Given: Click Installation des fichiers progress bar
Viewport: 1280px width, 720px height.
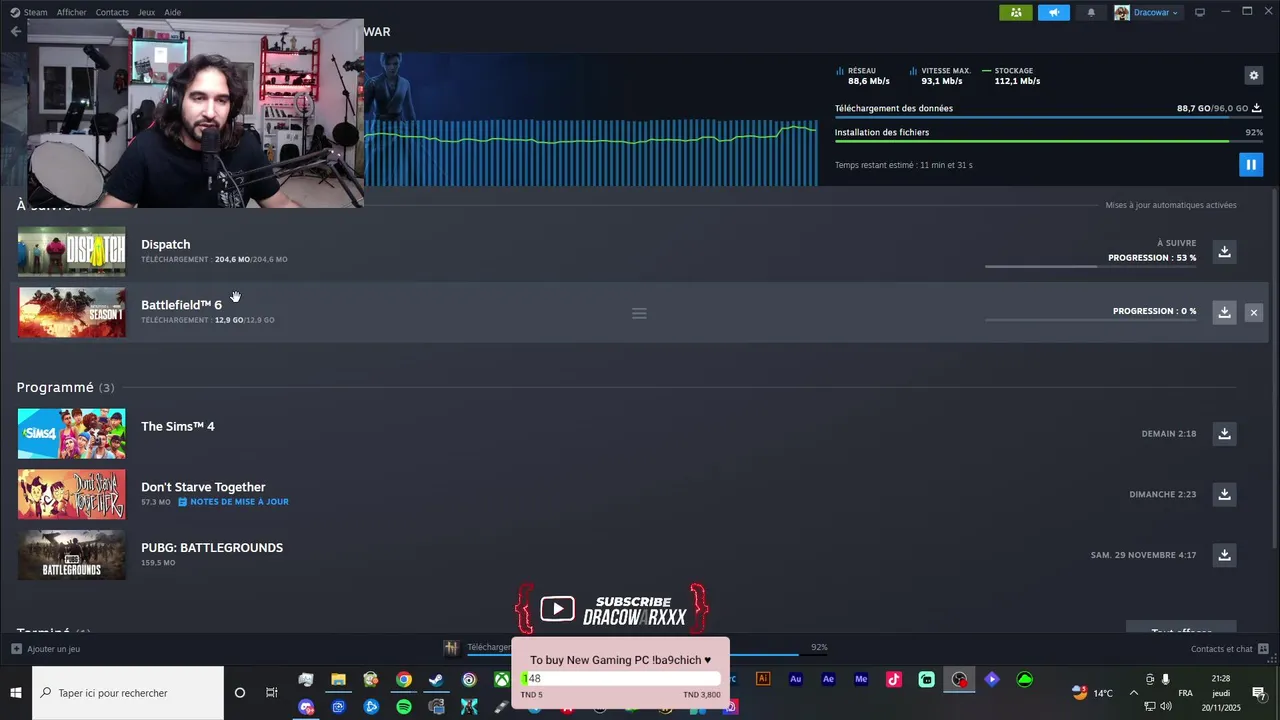Looking at the screenshot, I should [1048, 141].
